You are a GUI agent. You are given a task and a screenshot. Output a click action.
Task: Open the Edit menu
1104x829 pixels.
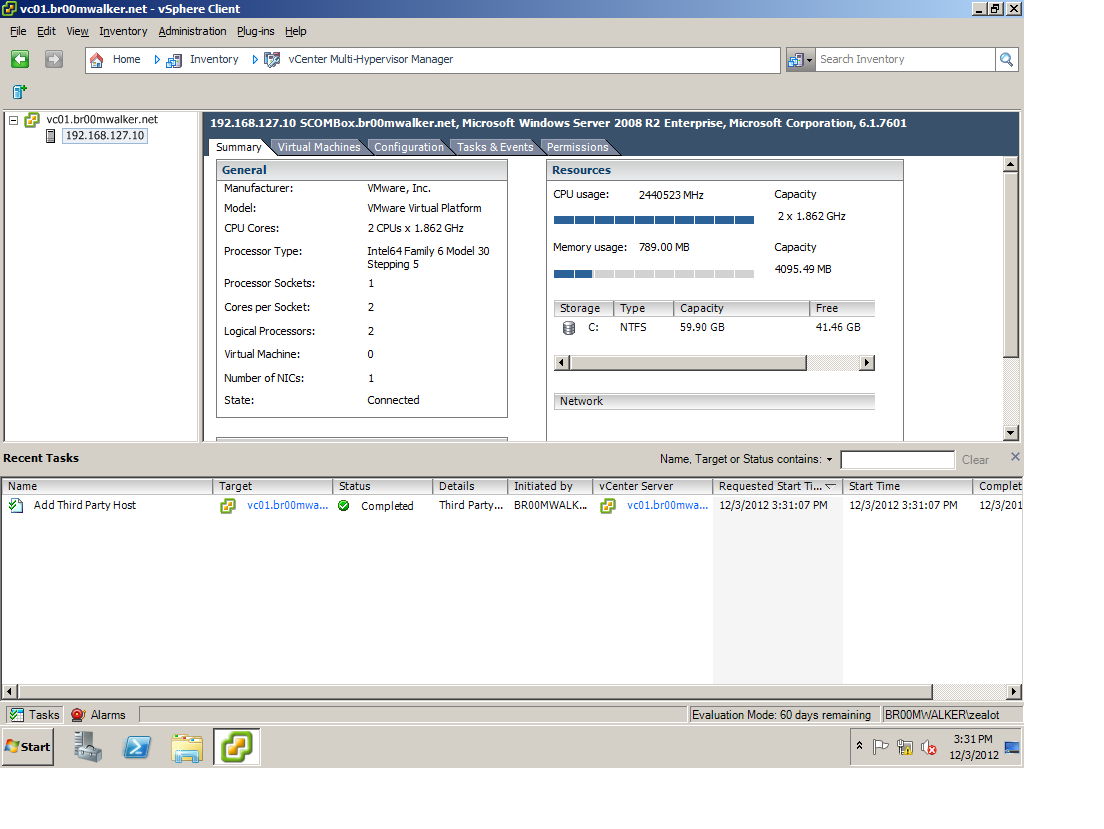(46, 31)
